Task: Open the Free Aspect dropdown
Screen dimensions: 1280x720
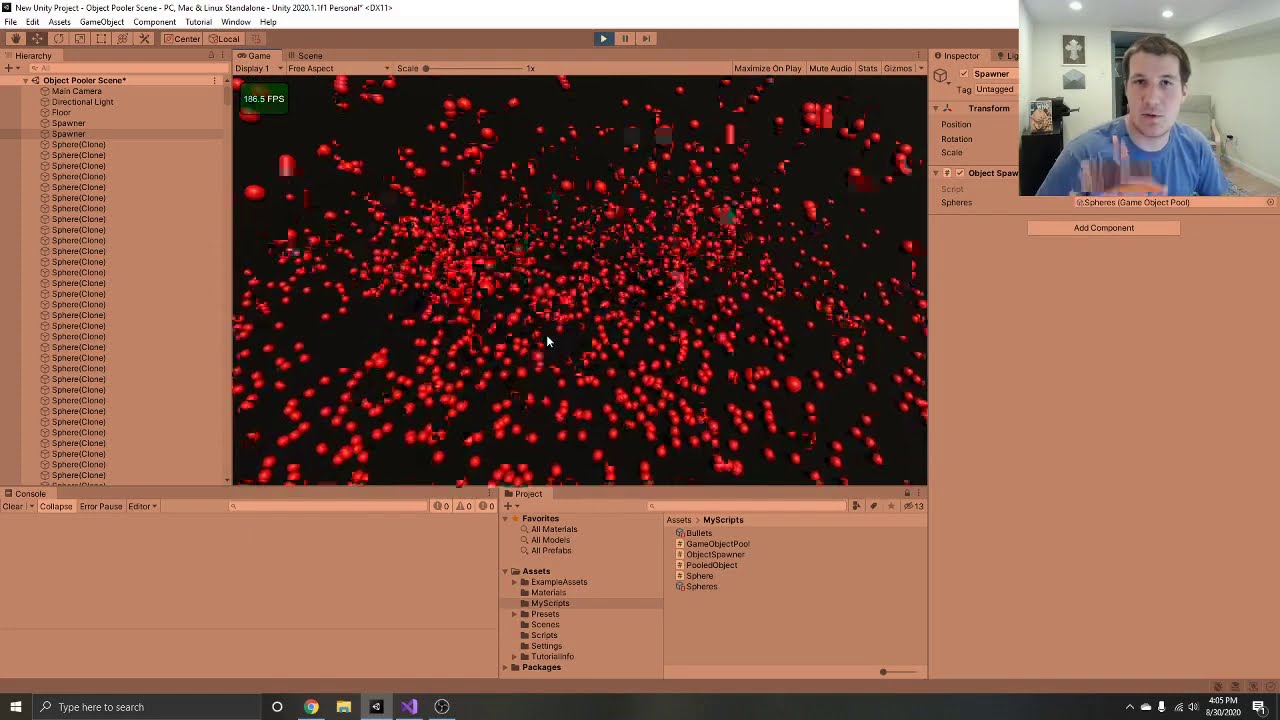Action: [339, 69]
